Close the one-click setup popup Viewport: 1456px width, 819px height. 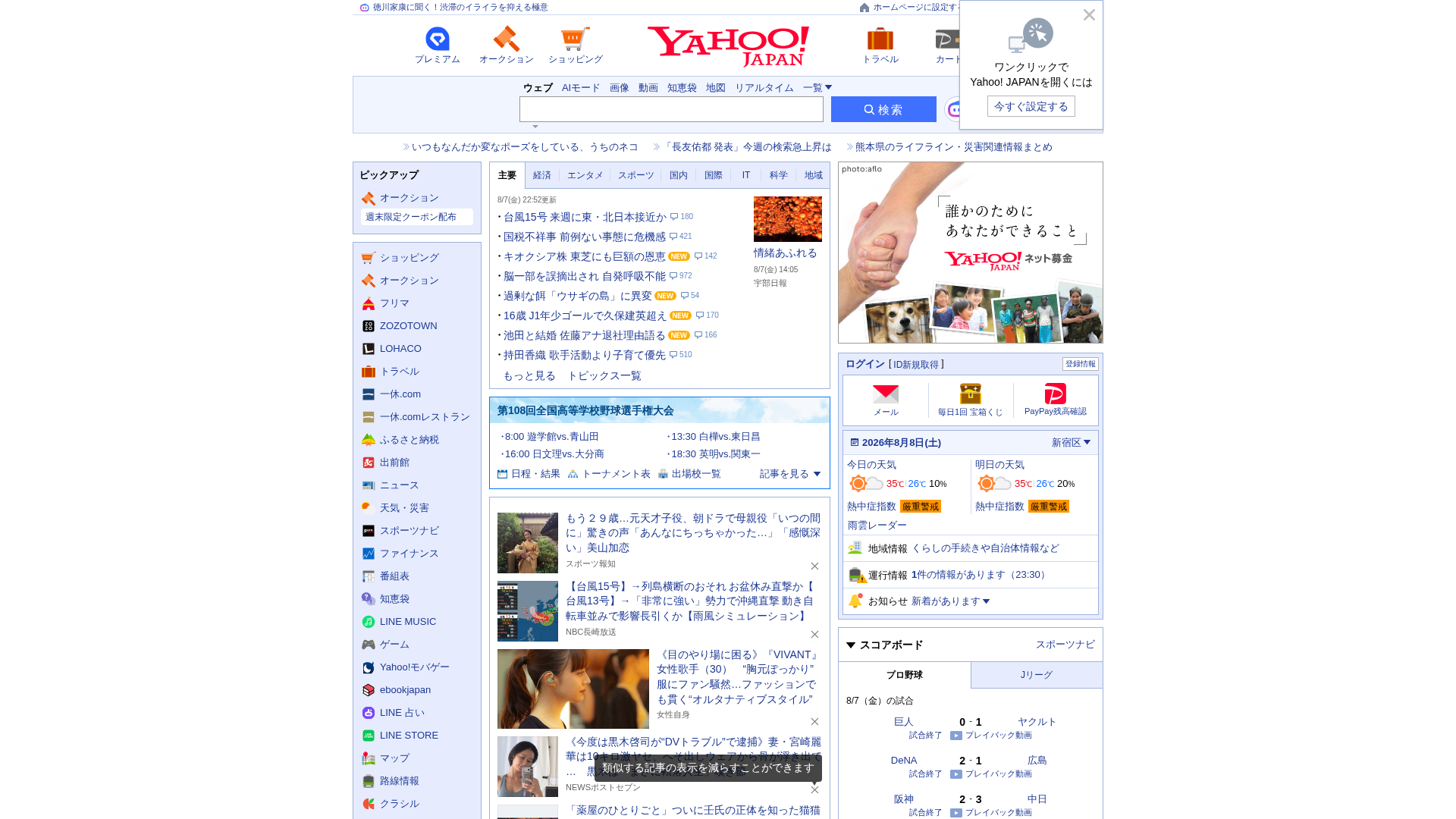coord(1089,15)
